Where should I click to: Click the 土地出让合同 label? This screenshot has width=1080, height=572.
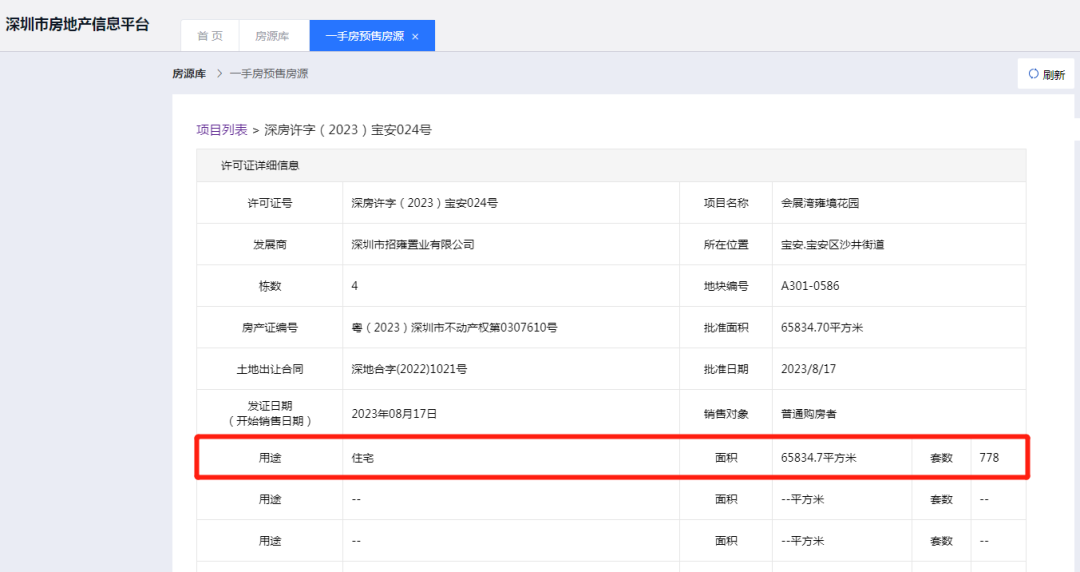[270, 369]
